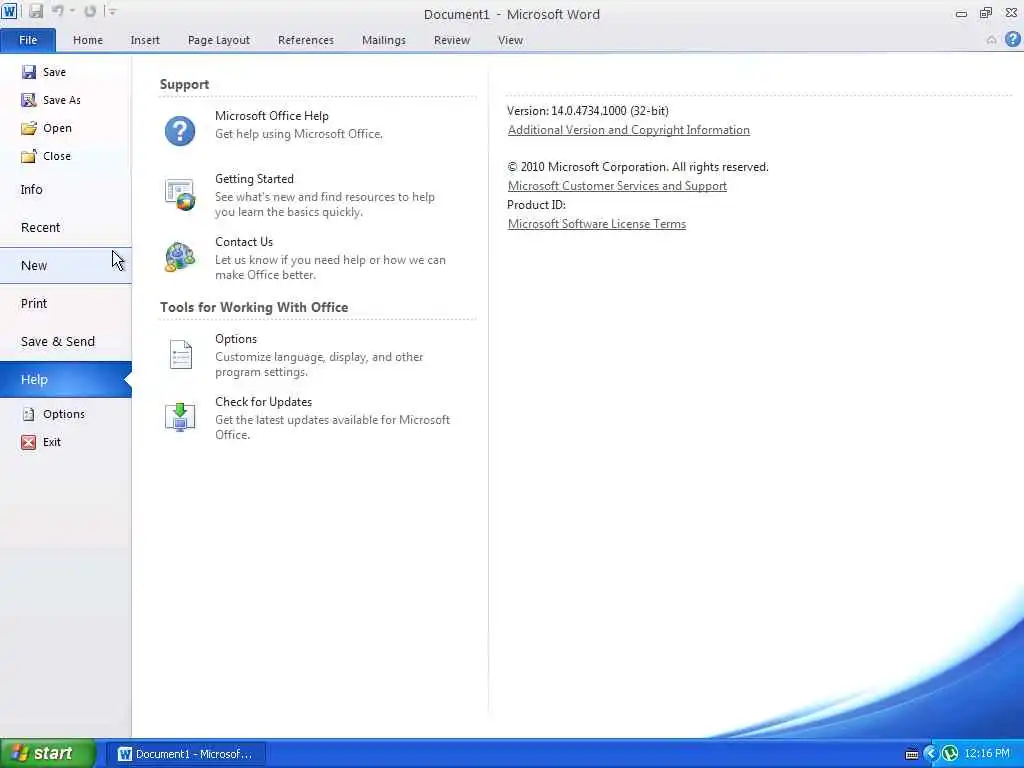This screenshot has width=1024, height=768.
Task: Open the Print section
Action: [65, 303]
